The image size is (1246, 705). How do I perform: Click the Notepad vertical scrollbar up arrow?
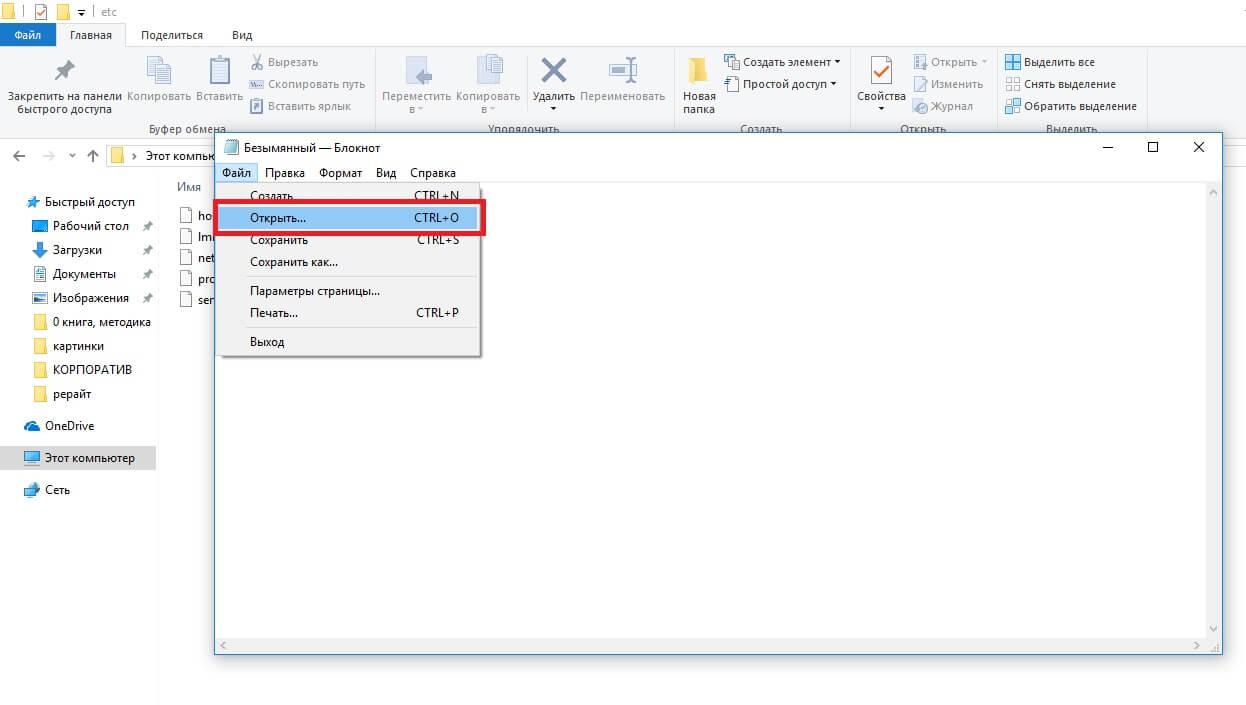click(x=1214, y=192)
